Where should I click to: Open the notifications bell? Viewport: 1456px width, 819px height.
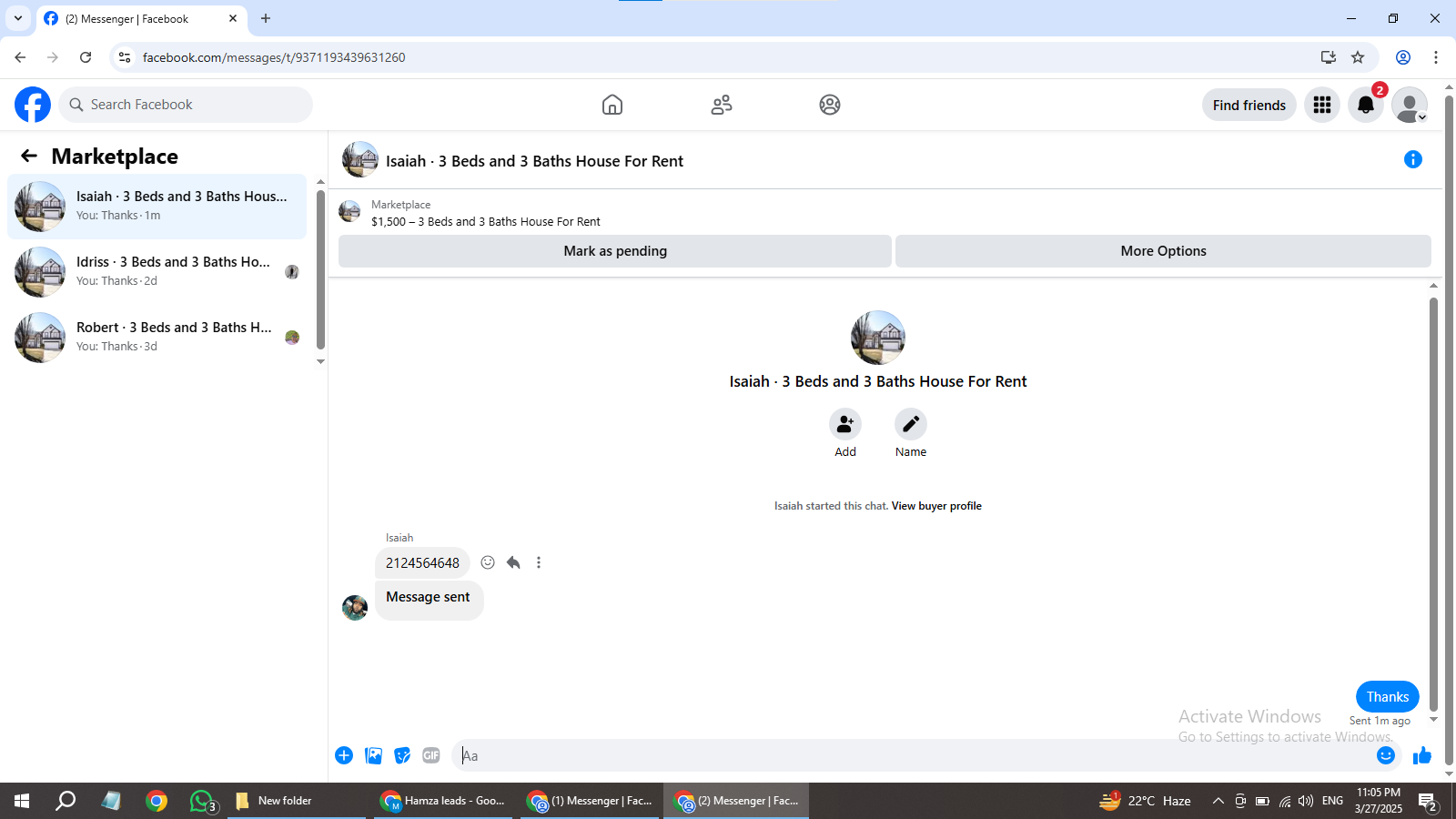[x=1366, y=106]
